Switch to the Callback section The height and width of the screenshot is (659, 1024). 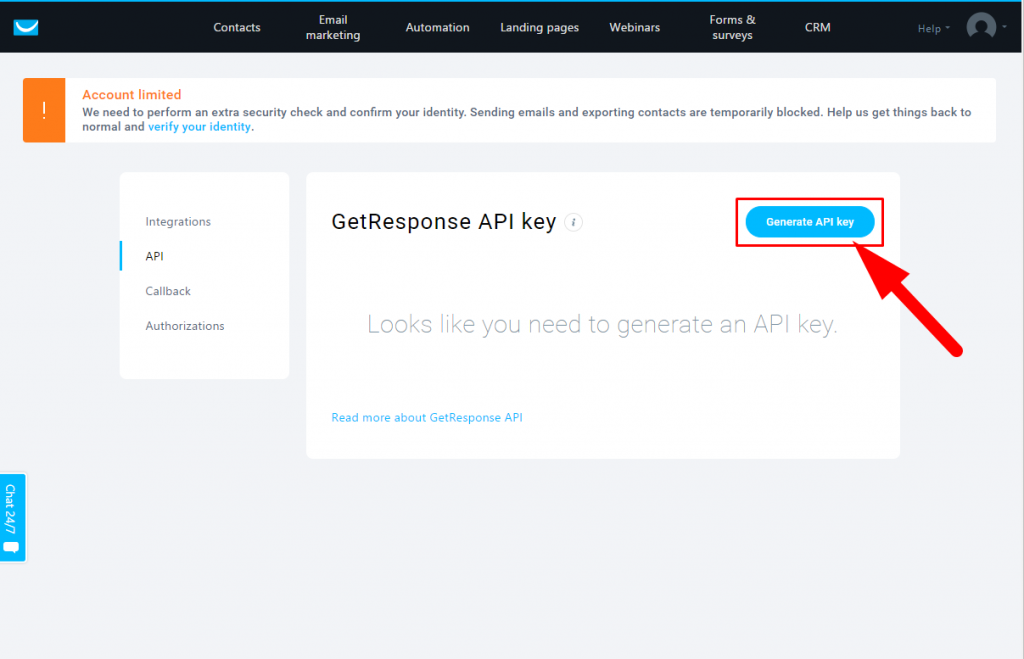pyautogui.click(x=168, y=291)
